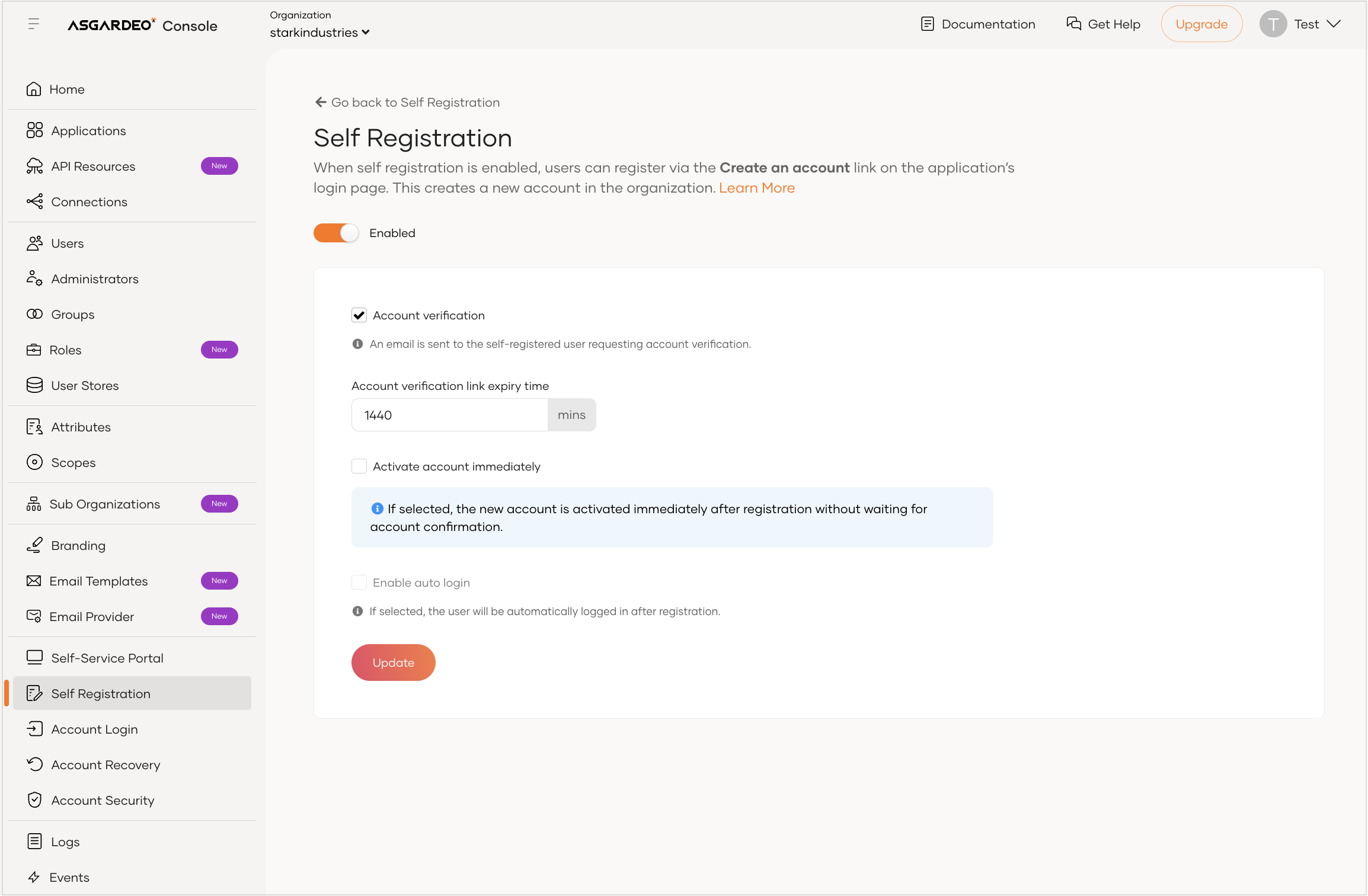The height and width of the screenshot is (896, 1368).
Task: Click the Upgrade button
Action: click(1201, 24)
